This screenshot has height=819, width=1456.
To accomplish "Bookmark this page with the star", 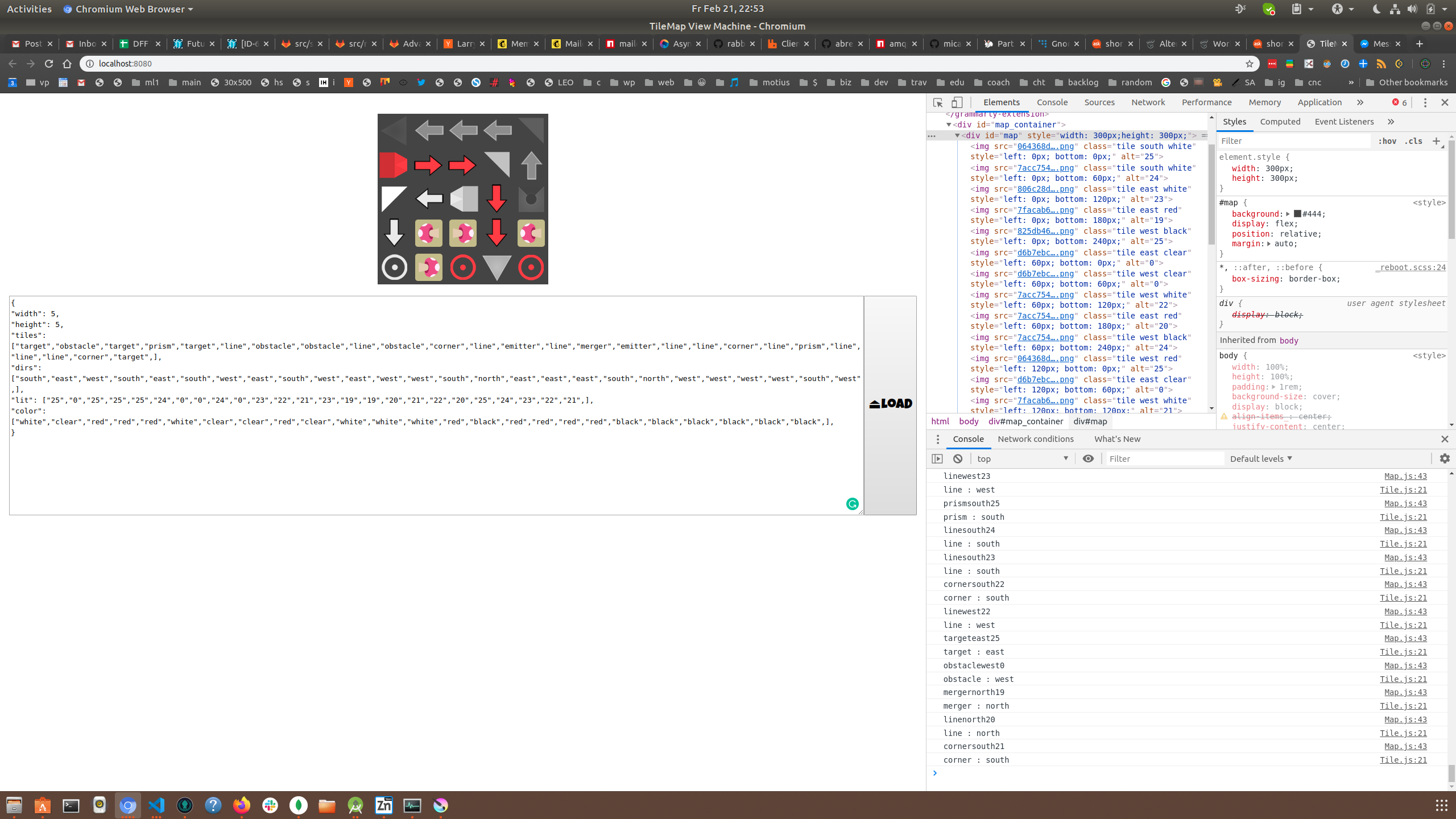I will click(1249, 64).
